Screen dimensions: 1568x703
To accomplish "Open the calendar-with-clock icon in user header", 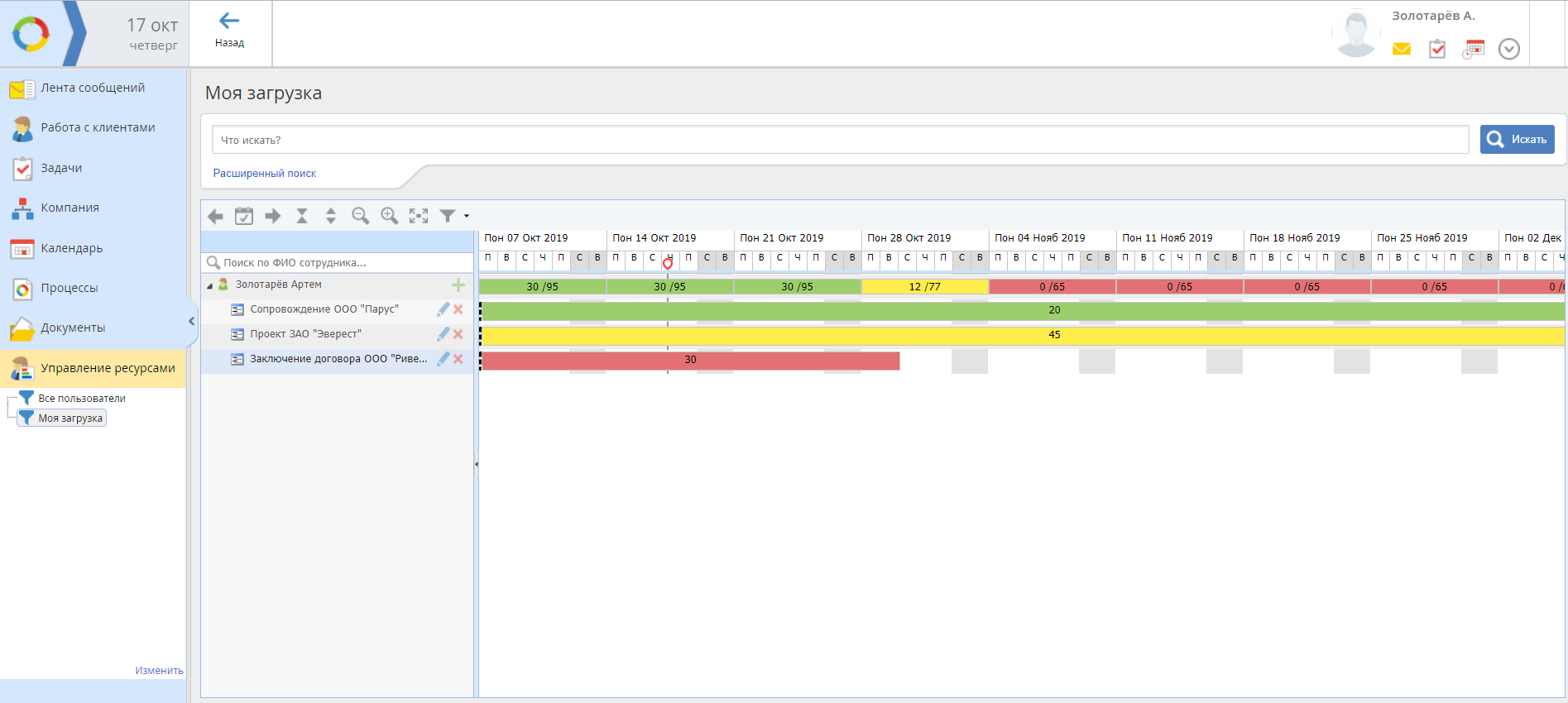I will tap(1473, 50).
